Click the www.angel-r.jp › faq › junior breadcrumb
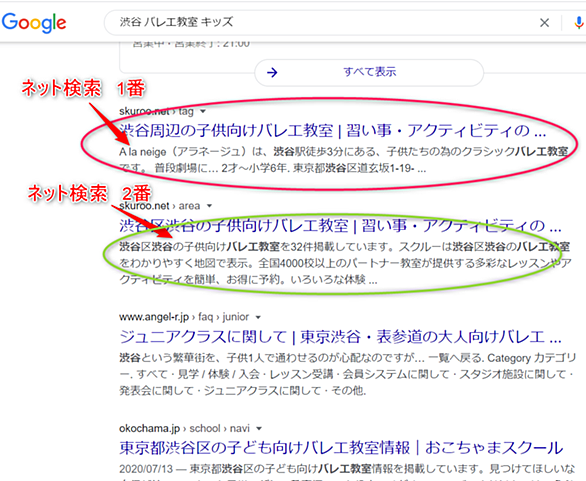The height and width of the screenshot is (481, 586). pyautogui.click(x=184, y=317)
